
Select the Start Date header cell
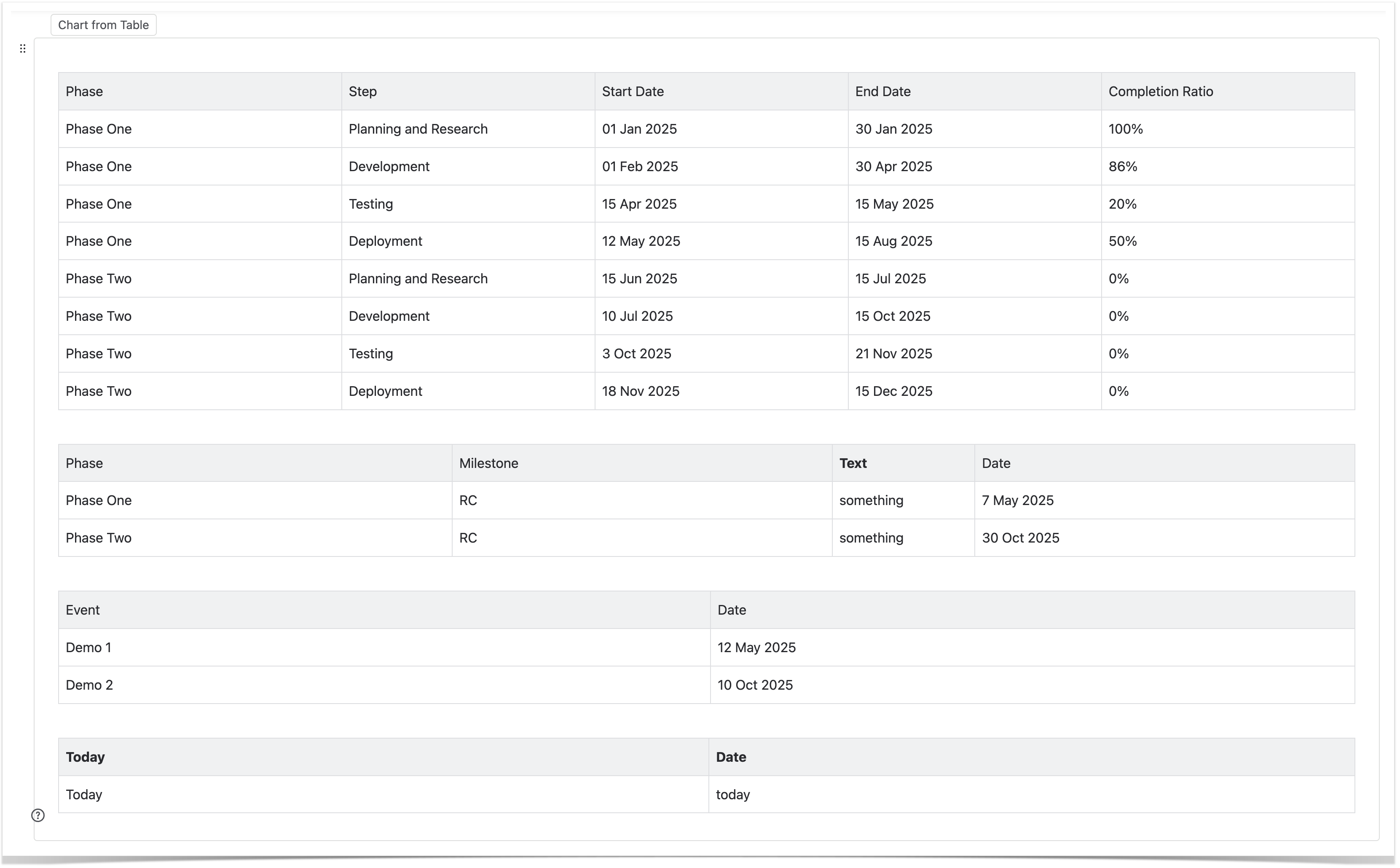tap(632, 91)
